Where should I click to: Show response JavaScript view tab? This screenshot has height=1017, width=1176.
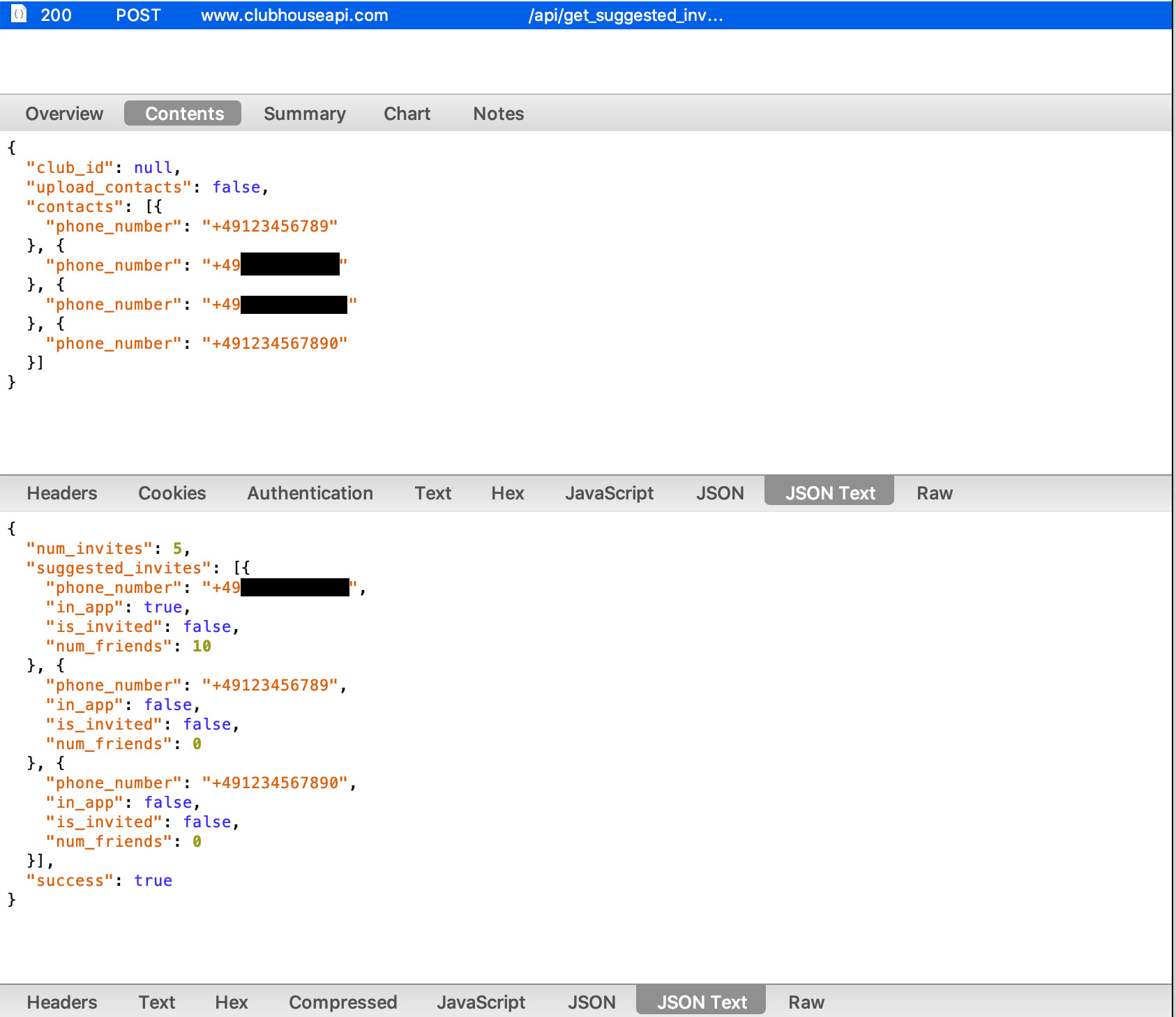click(481, 1002)
